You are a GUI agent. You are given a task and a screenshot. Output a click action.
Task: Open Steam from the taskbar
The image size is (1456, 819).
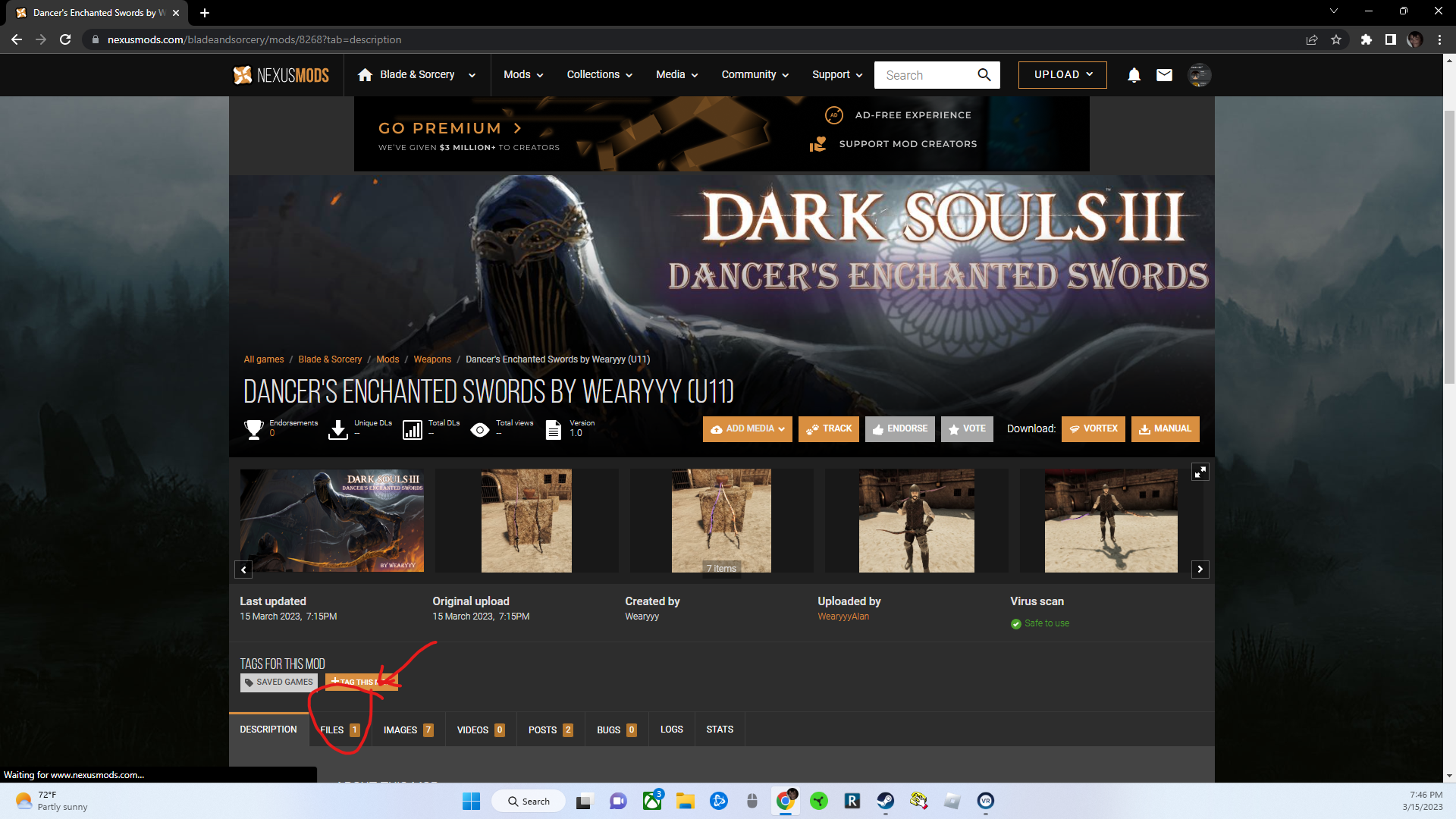point(885,801)
